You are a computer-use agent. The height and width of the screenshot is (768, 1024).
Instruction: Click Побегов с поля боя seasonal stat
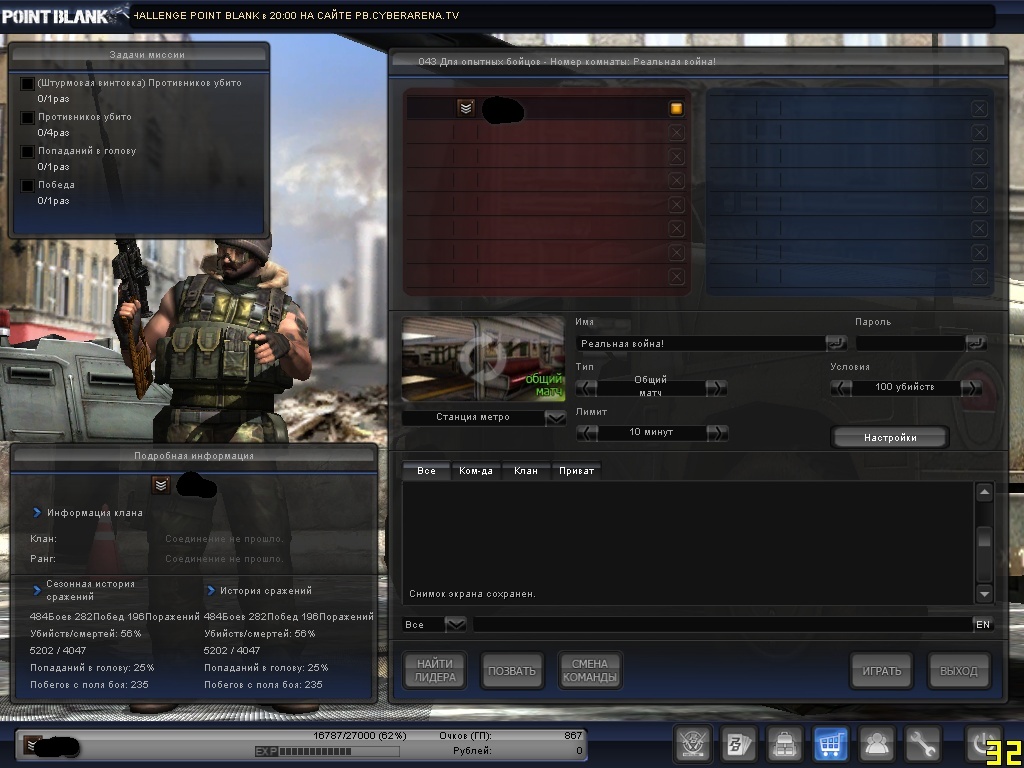click(89, 684)
